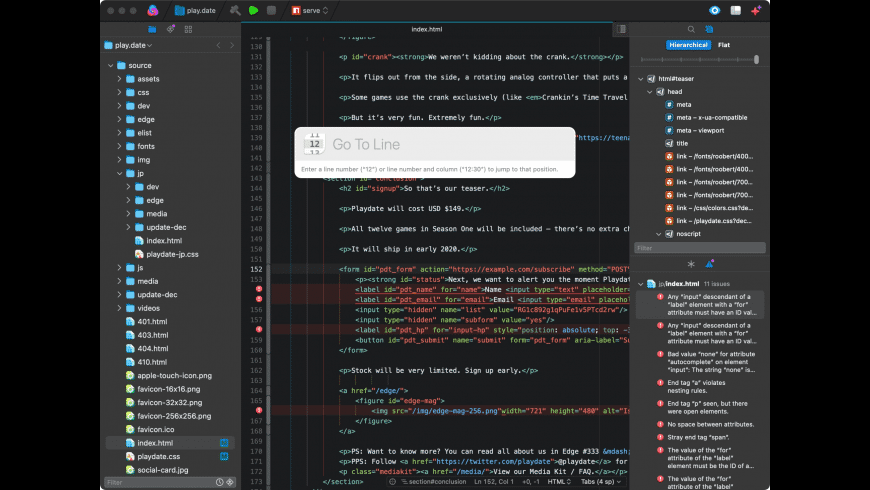This screenshot has height=490, width=870.
Task: Click the Stop button in toolbar
Action: [x=271, y=10]
